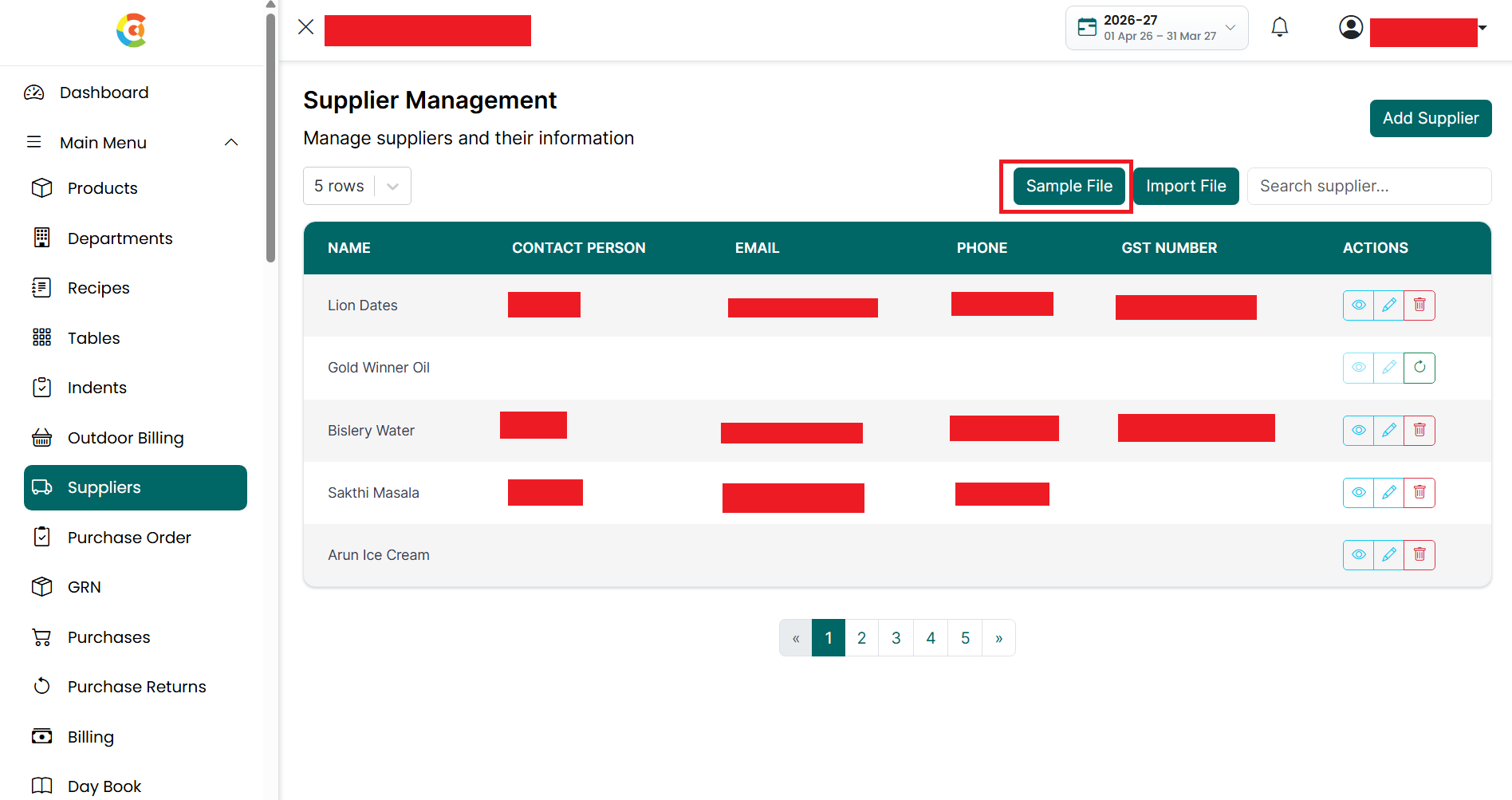Edit the Sakthi Masala supplier

[x=1389, y=492]
